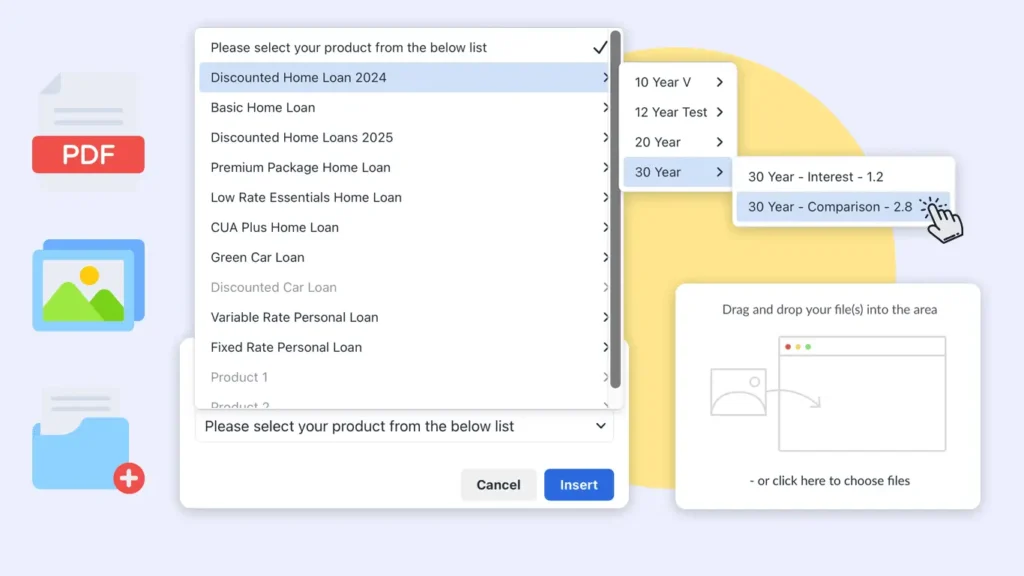The image size is (1024, 576).
Task: Click the red plus badge on folder
Action: [x=129, y=478]
